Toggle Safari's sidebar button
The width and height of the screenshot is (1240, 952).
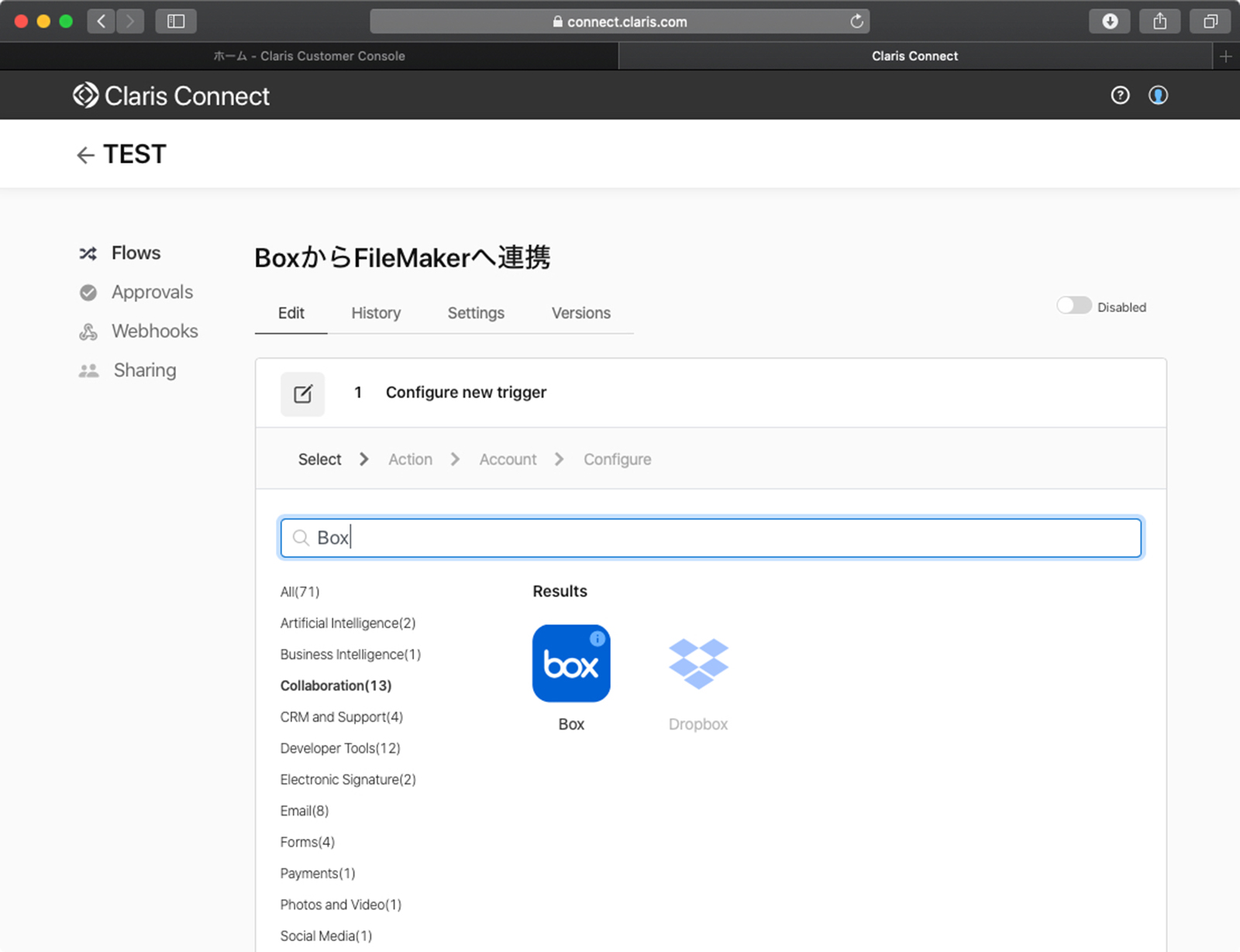[x=176, y=22]
